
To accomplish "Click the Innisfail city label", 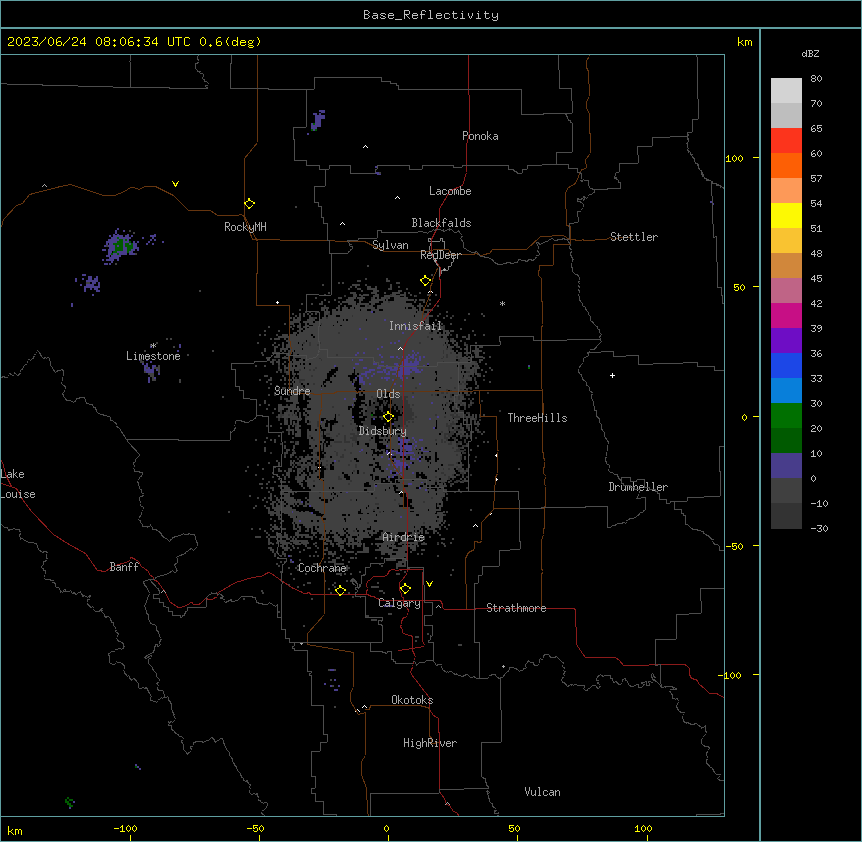I will click(416, 326).
